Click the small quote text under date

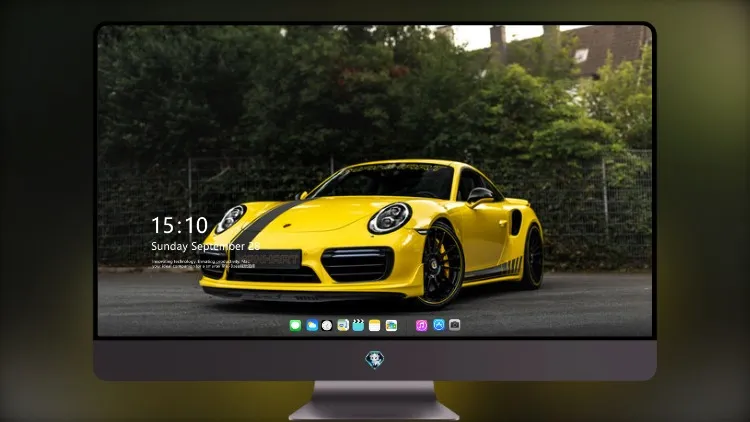[201, 264]
